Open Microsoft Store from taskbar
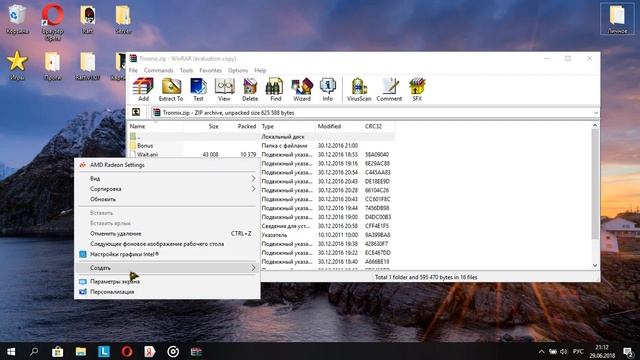The width and height of the screenshot is (640, 360). (x=58, y=351)
